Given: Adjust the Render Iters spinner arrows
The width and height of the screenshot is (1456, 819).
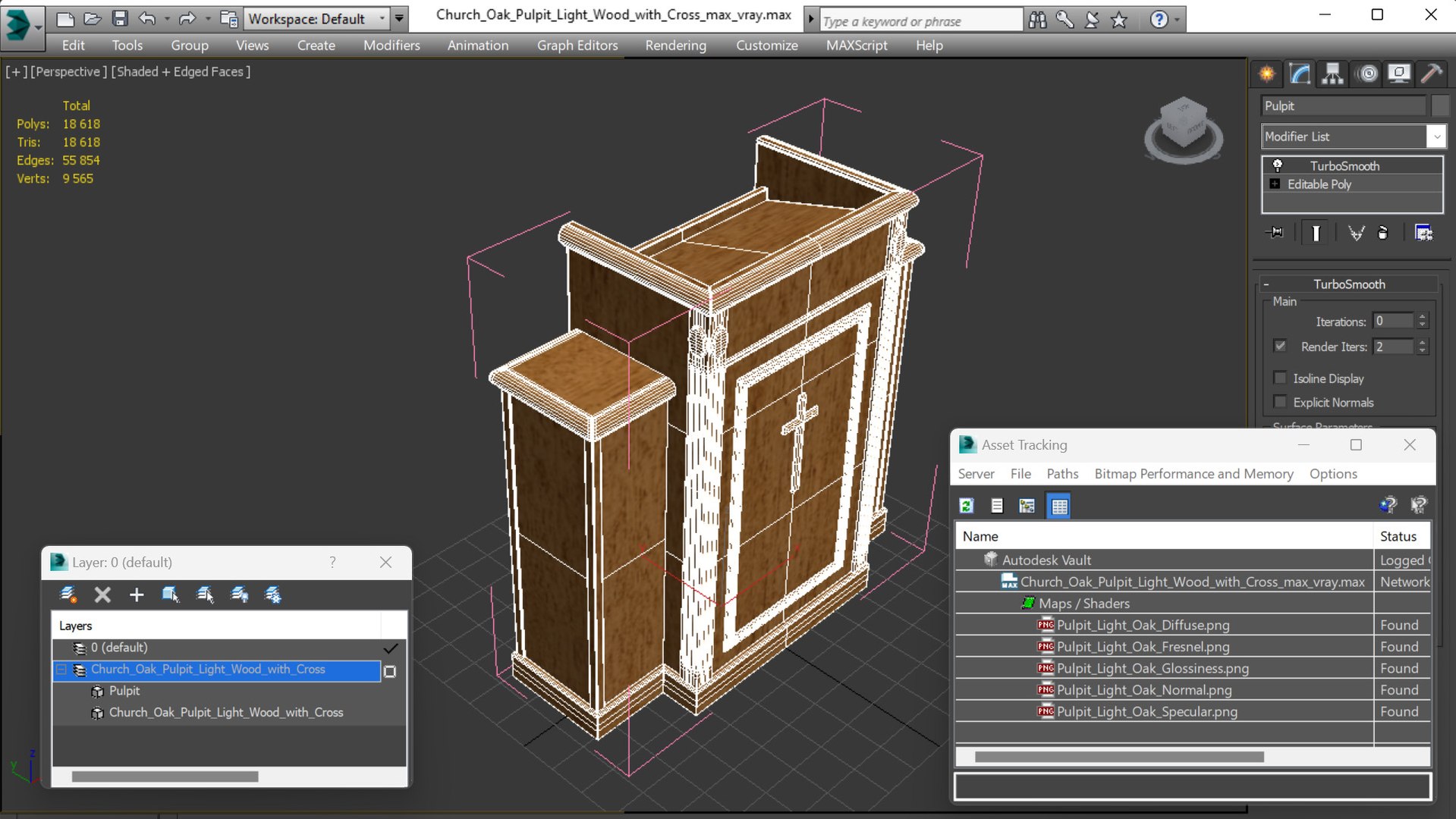Looking at the screenshot, I should coord(1423,347).
